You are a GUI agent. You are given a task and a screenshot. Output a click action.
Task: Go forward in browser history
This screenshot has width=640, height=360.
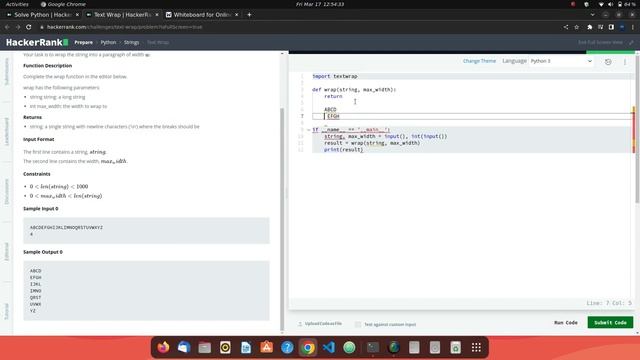pyautogui.click(x=18, y=27)
